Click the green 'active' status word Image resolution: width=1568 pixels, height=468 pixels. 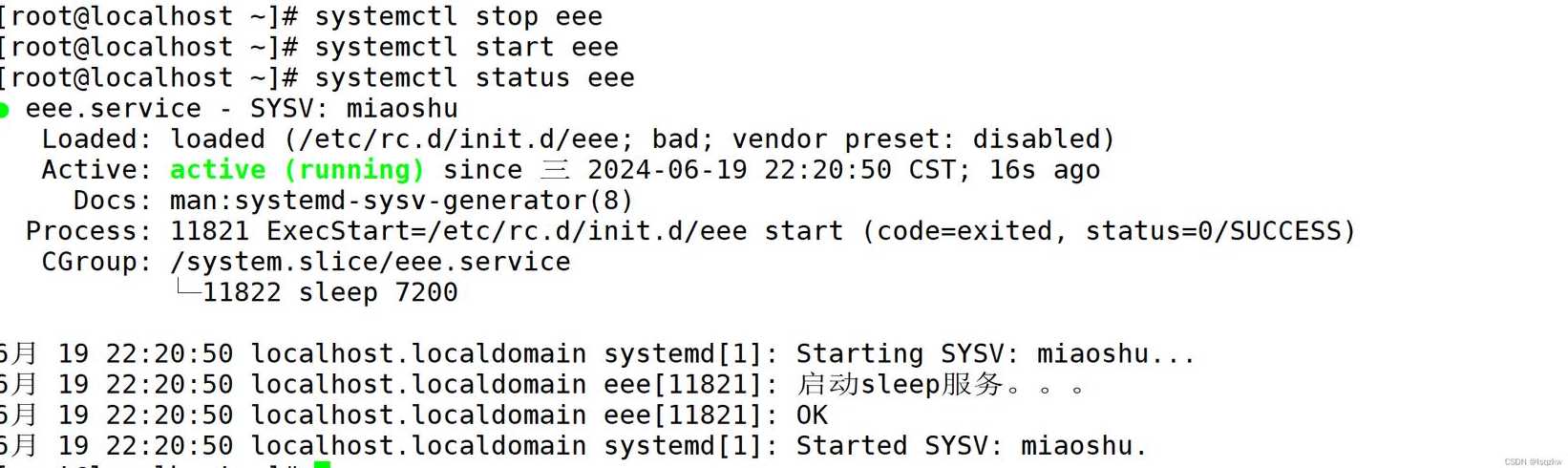[x=218, y=170]
